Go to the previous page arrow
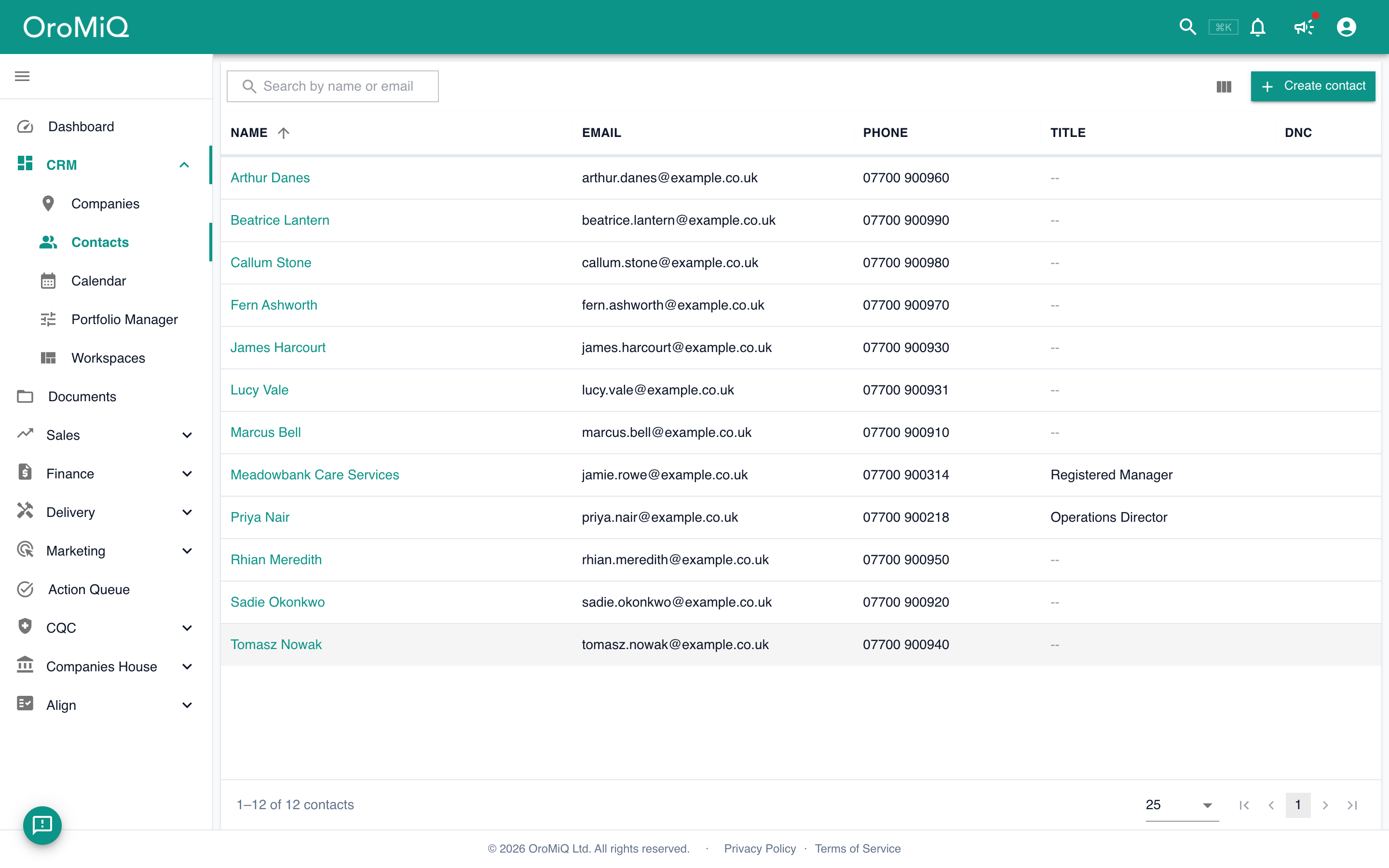1389x868 pixels. coord(1271,805)
